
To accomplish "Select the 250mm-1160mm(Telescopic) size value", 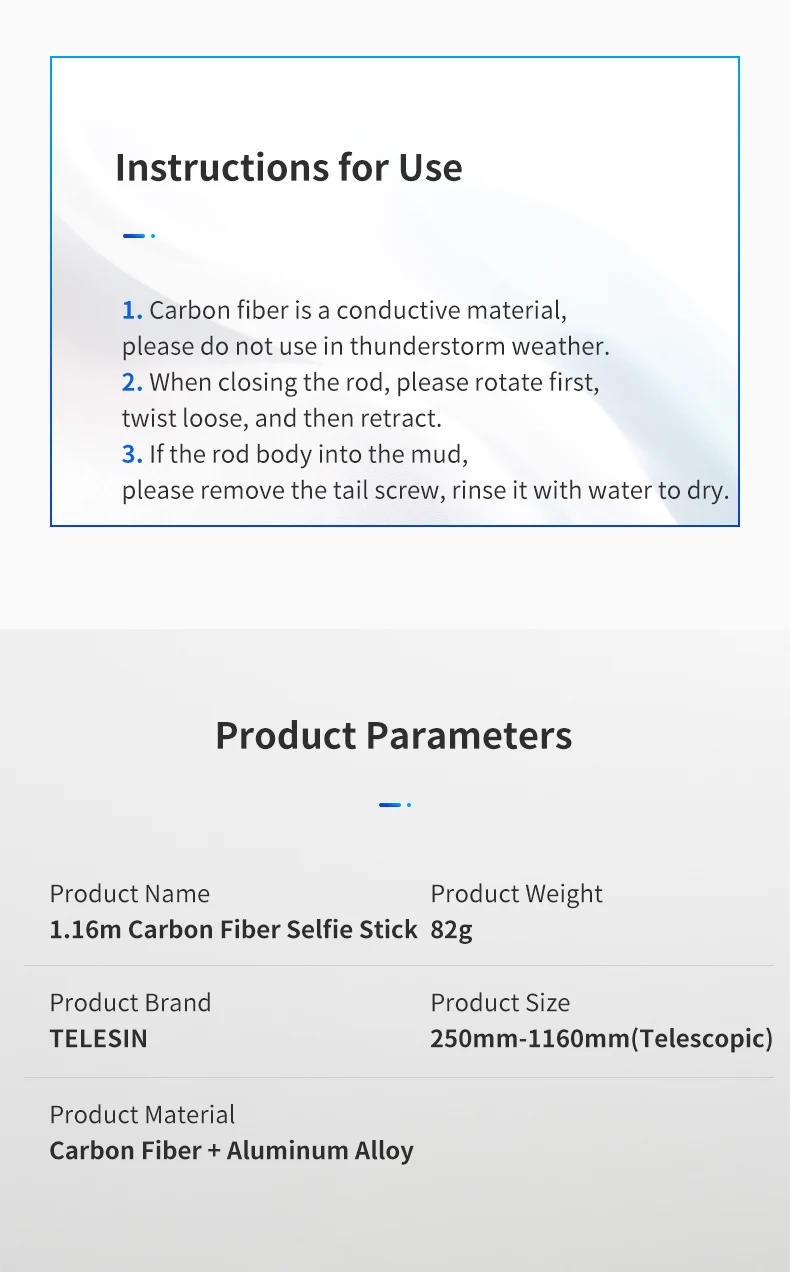I will coord(601,1039).
